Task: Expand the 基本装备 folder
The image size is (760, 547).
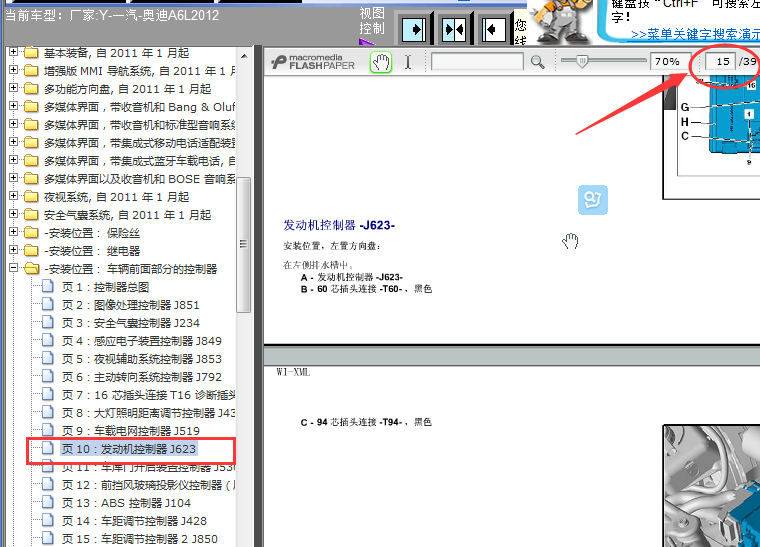Action: [14, 52]
